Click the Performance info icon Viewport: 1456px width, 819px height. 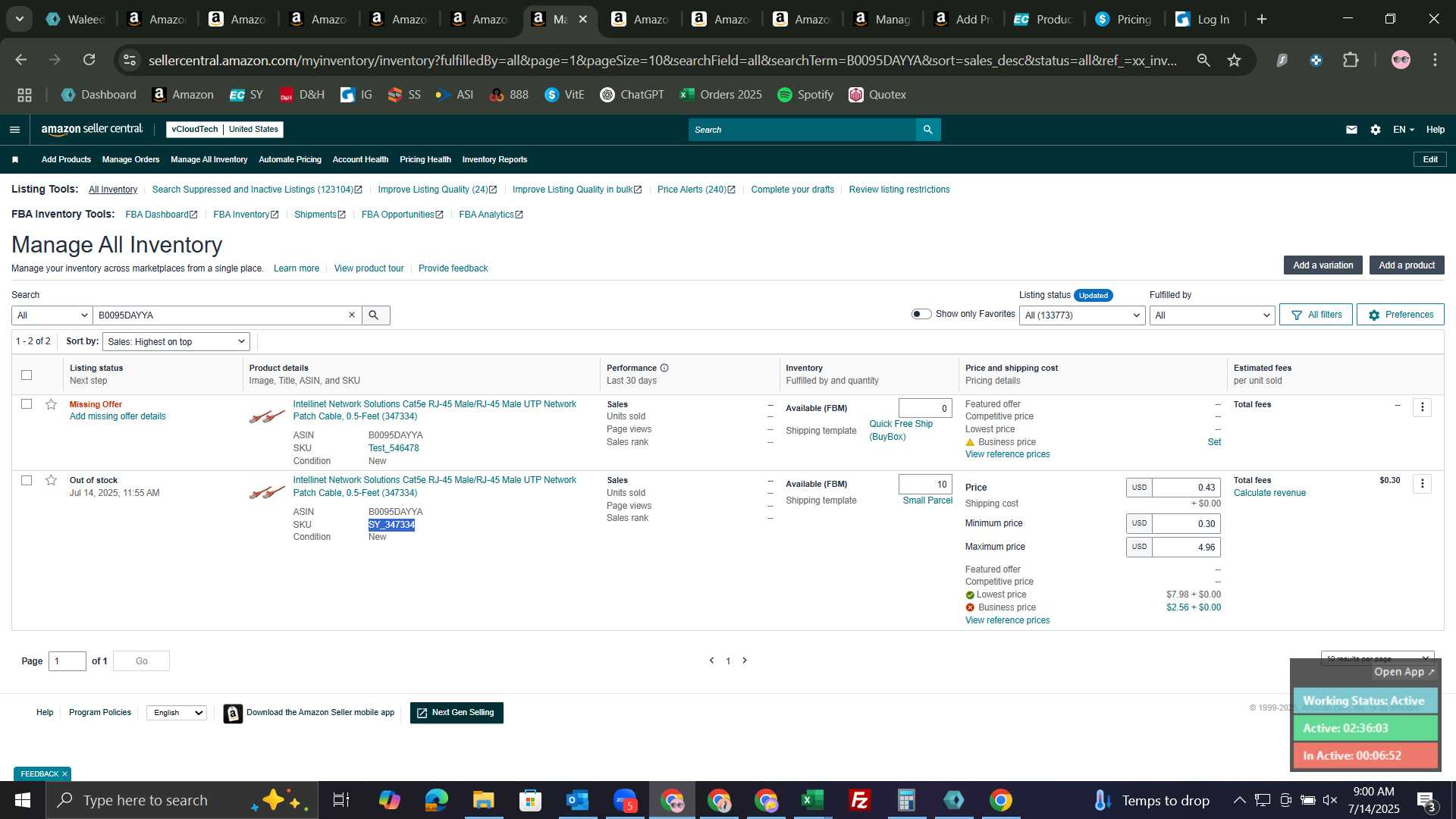[664, 368]
